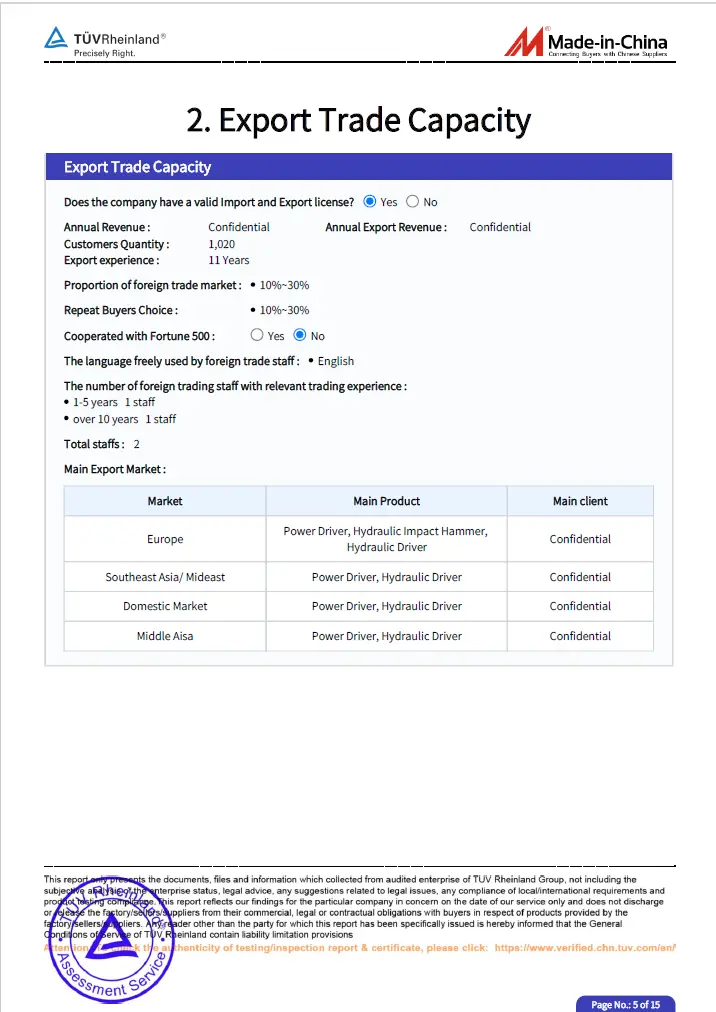Select the Middle Aisa cell
The width and height of the screenshot is (716, 1012).
click(165, 636)
